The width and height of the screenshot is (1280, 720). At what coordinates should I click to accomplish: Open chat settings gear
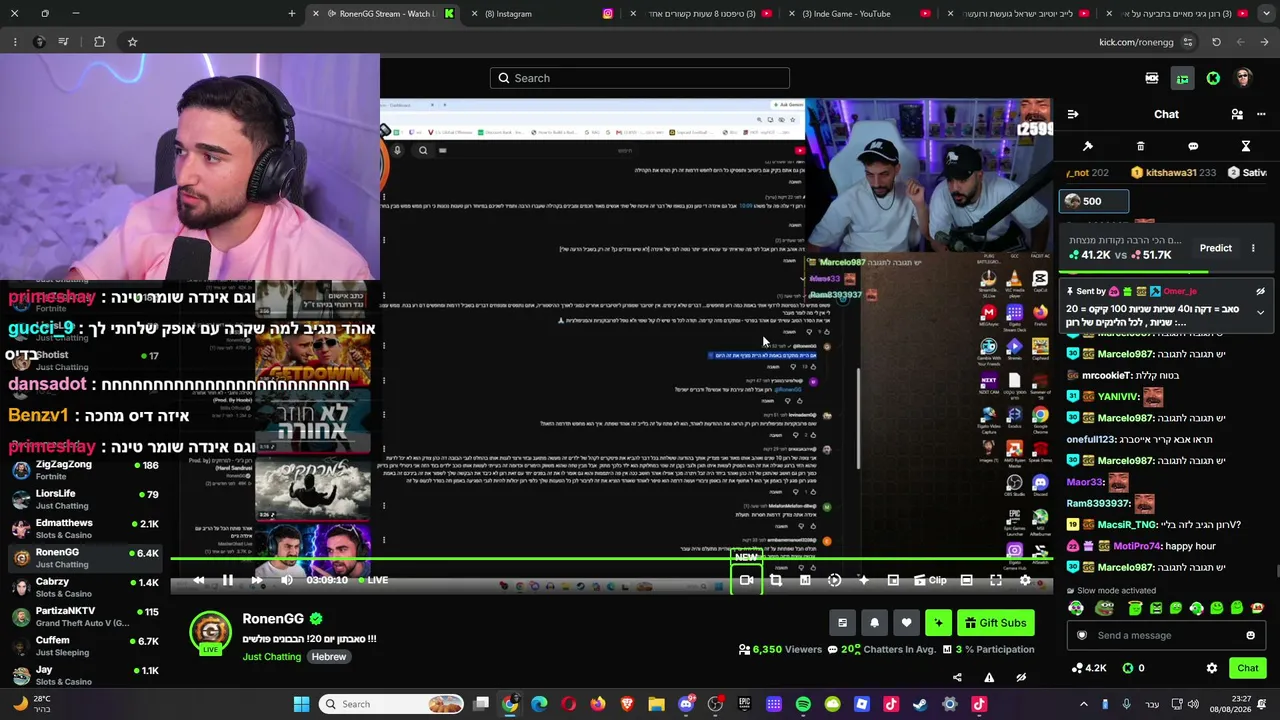pos(1212,668)
